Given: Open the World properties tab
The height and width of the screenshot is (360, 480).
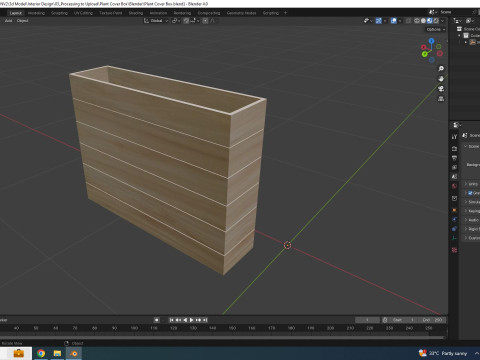Looking at the screenshot, I should (454, 186).
